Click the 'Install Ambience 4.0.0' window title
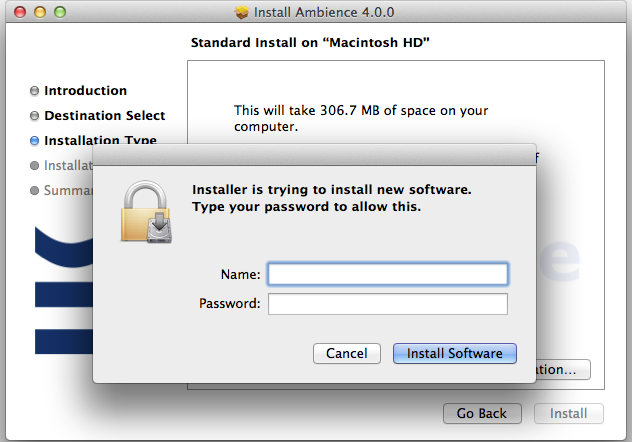632x442 pixels. (324, 12)
